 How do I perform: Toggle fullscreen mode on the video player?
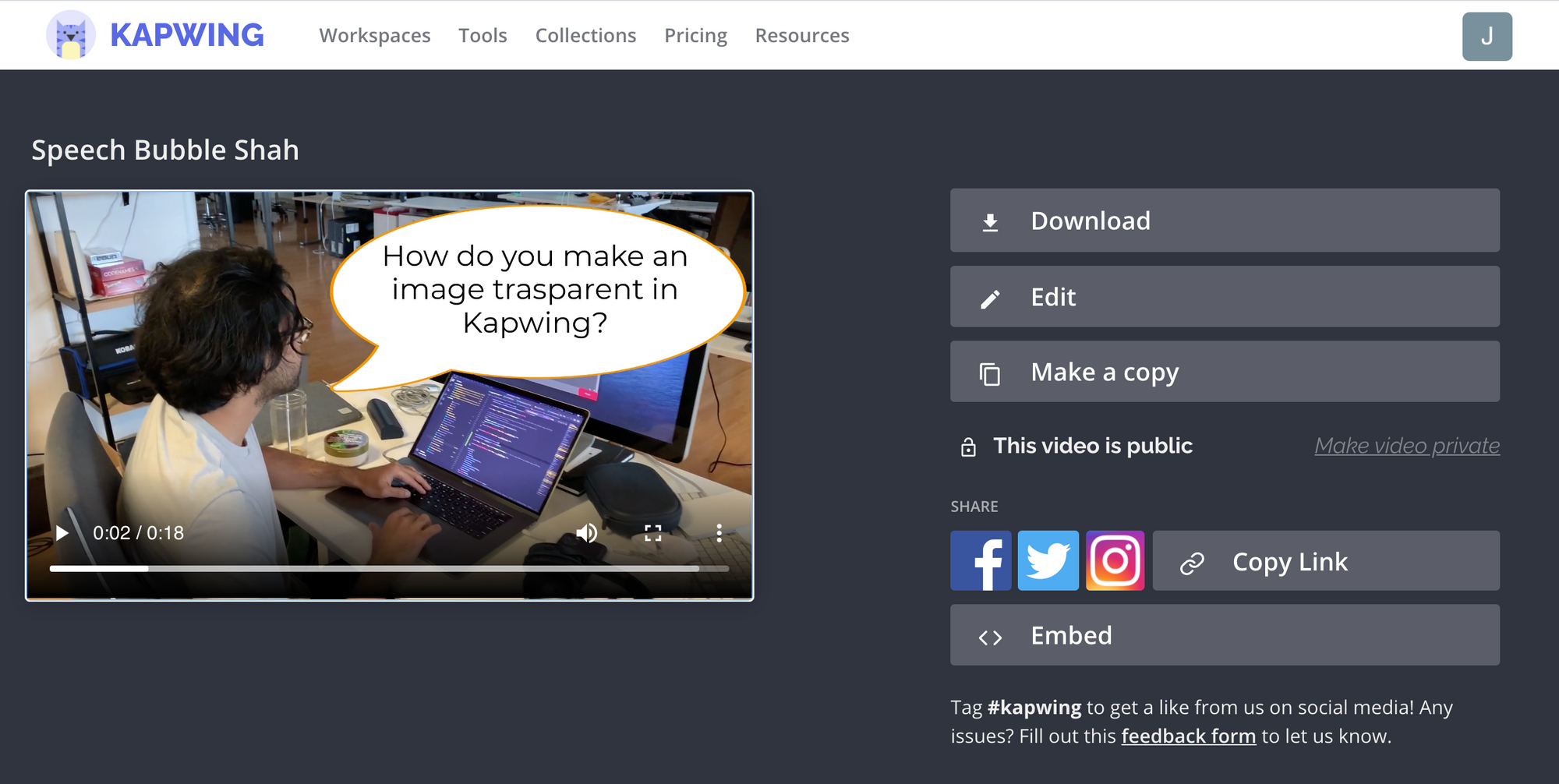point(653,533)
